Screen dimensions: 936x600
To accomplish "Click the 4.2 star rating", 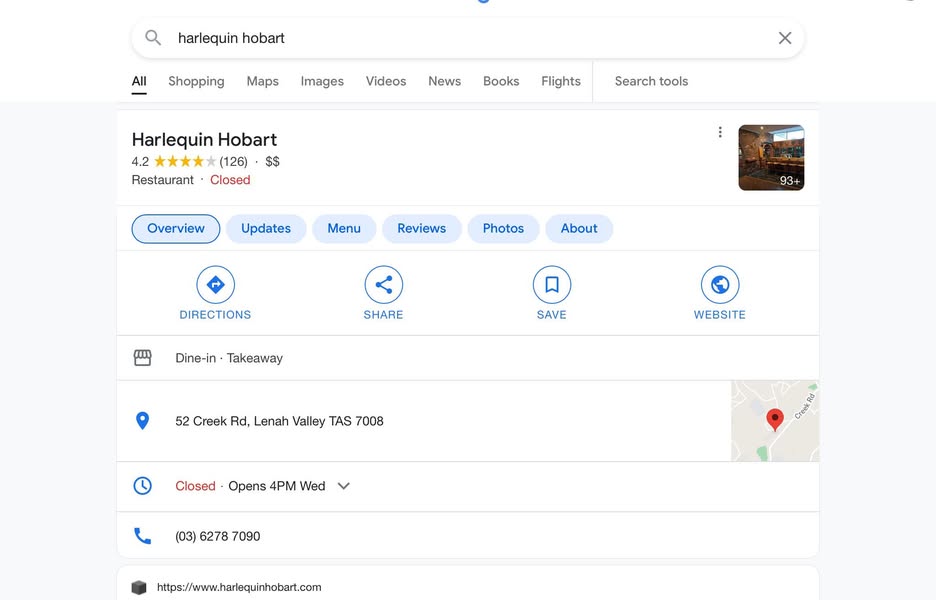I will [x=173, y=162].
